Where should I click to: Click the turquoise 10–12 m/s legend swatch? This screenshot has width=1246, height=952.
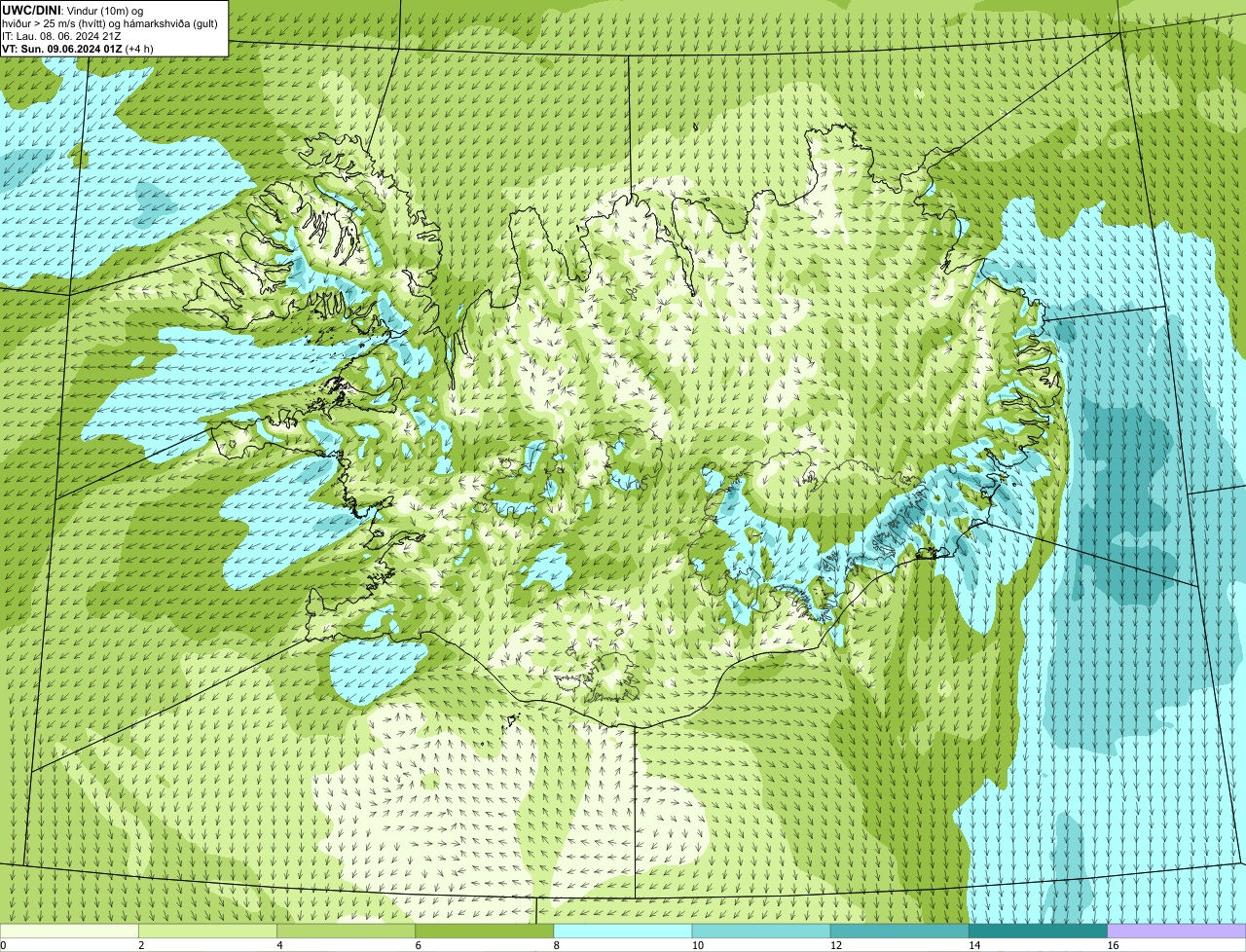(x=761, y=932)
